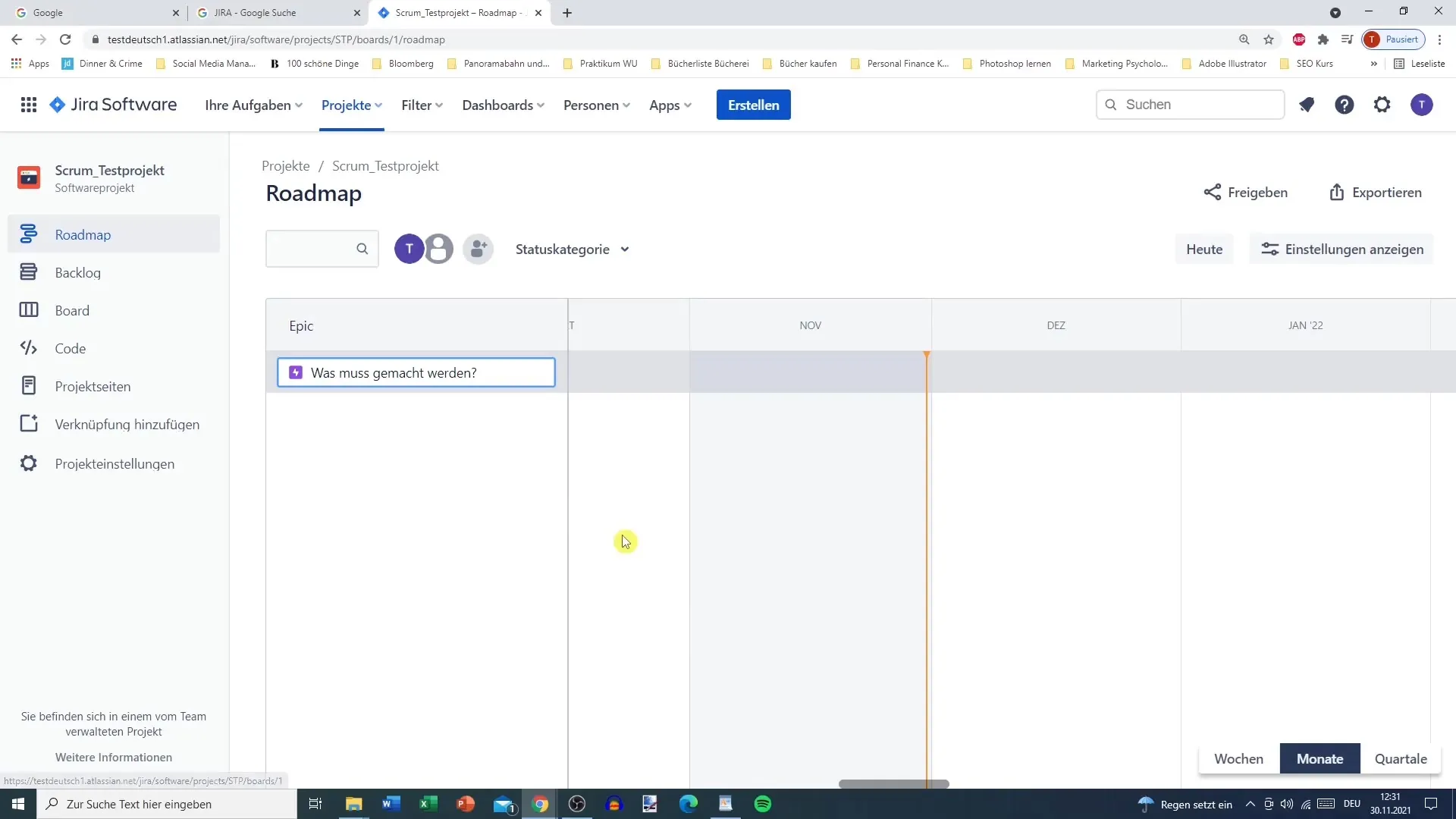Select the Apps menu item

click(x=670, y=105)
